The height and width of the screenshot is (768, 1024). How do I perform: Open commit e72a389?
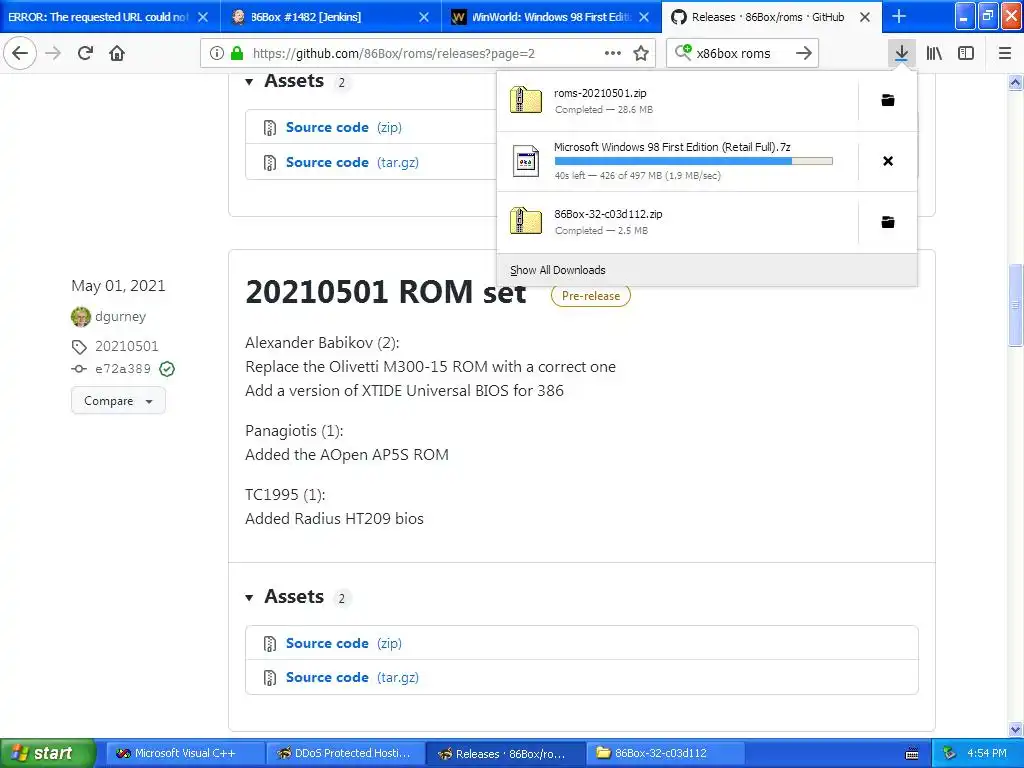point(123,369)
